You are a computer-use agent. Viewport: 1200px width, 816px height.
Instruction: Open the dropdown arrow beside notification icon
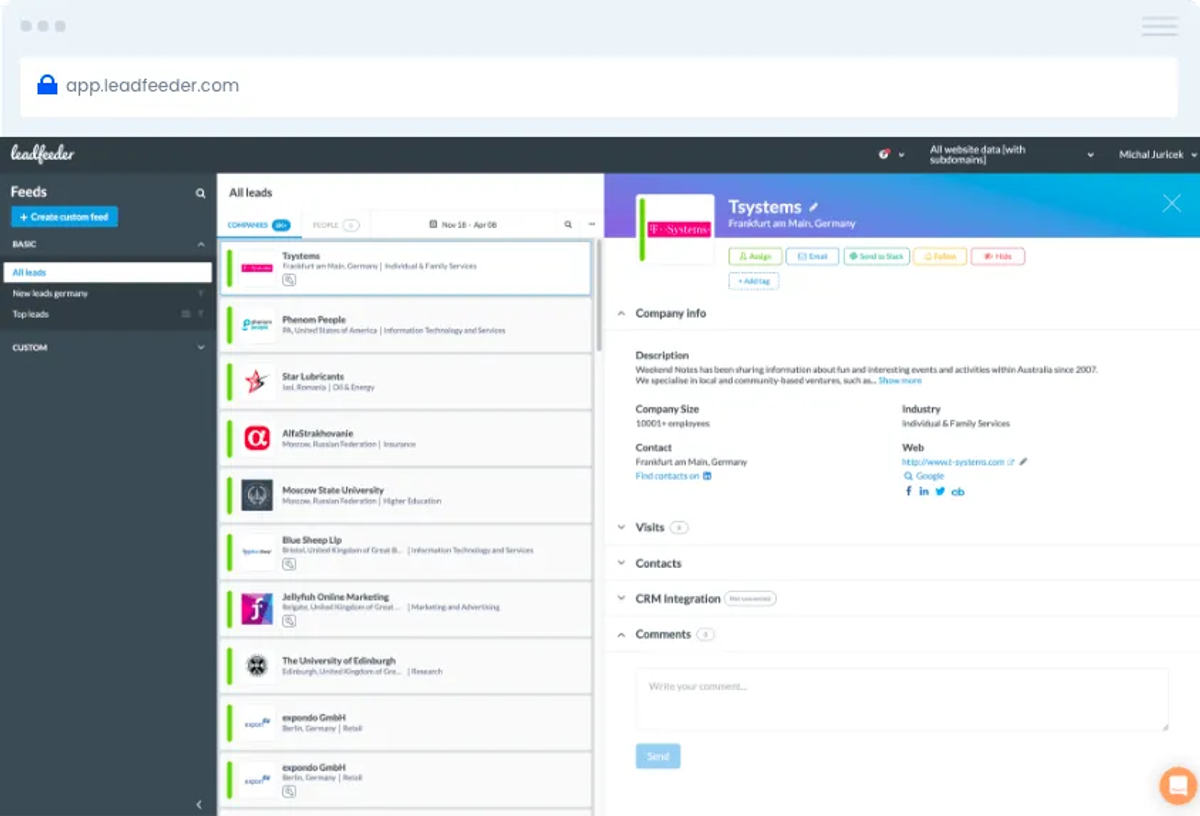click(901, 155)
